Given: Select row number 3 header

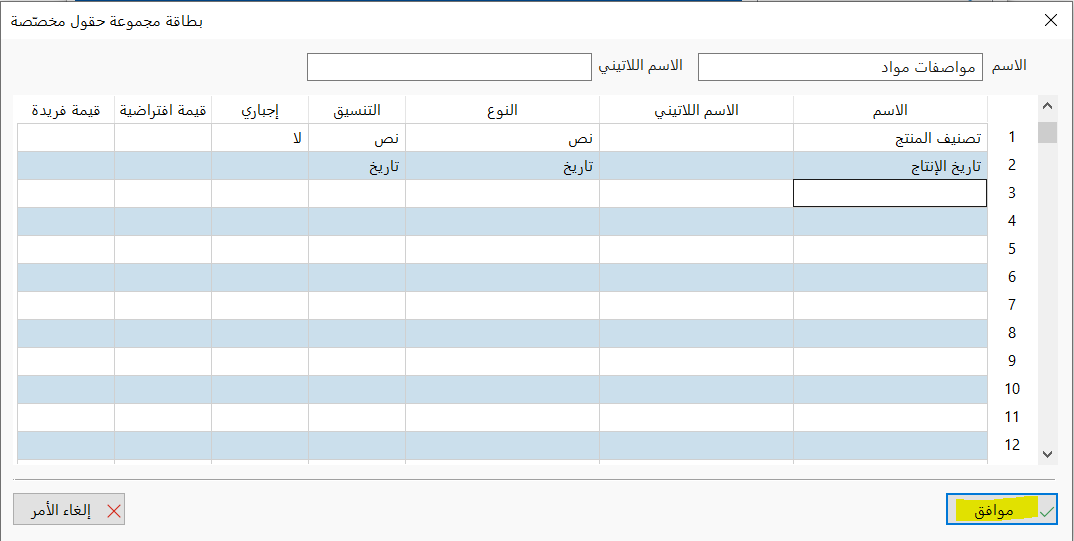Looking at the screenshot, I should (1012, 194).
